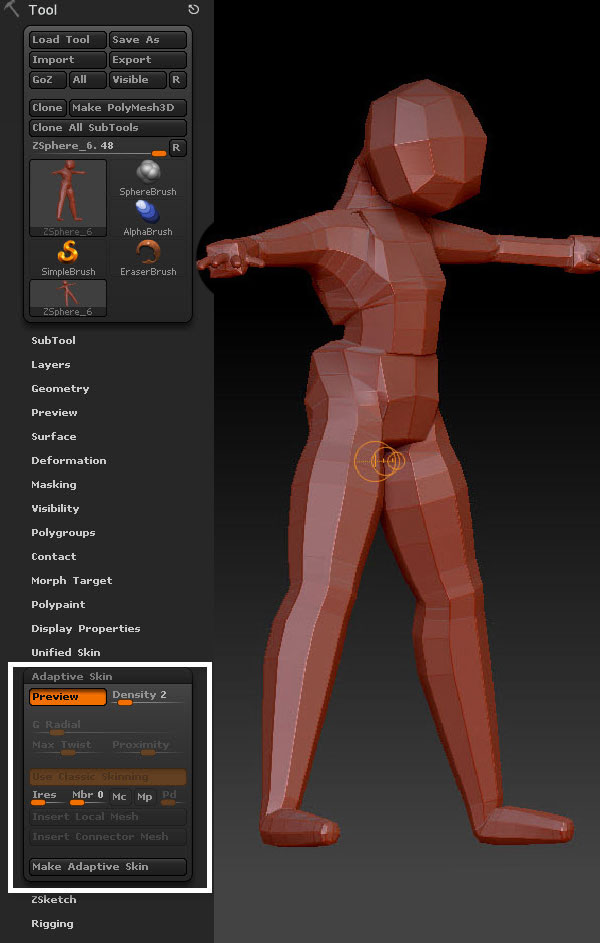Open the Polypaint submenu
Viewport: 600px width, 943px height.
click(x=58, y=605)
